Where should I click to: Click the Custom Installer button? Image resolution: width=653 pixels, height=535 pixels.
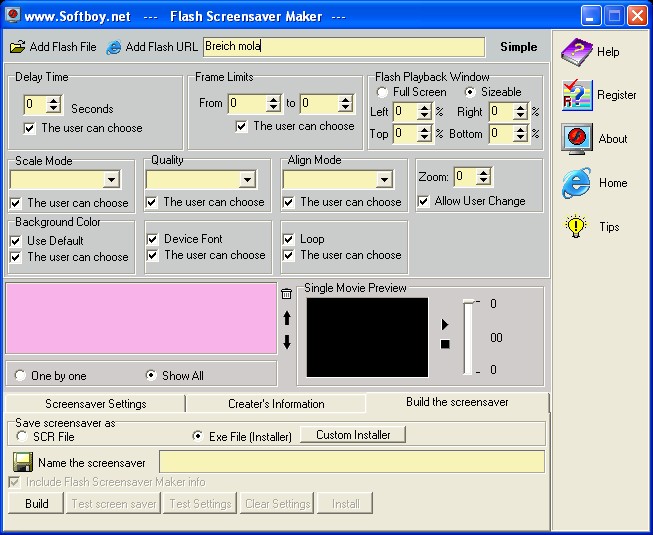click(x=353, y=435)
